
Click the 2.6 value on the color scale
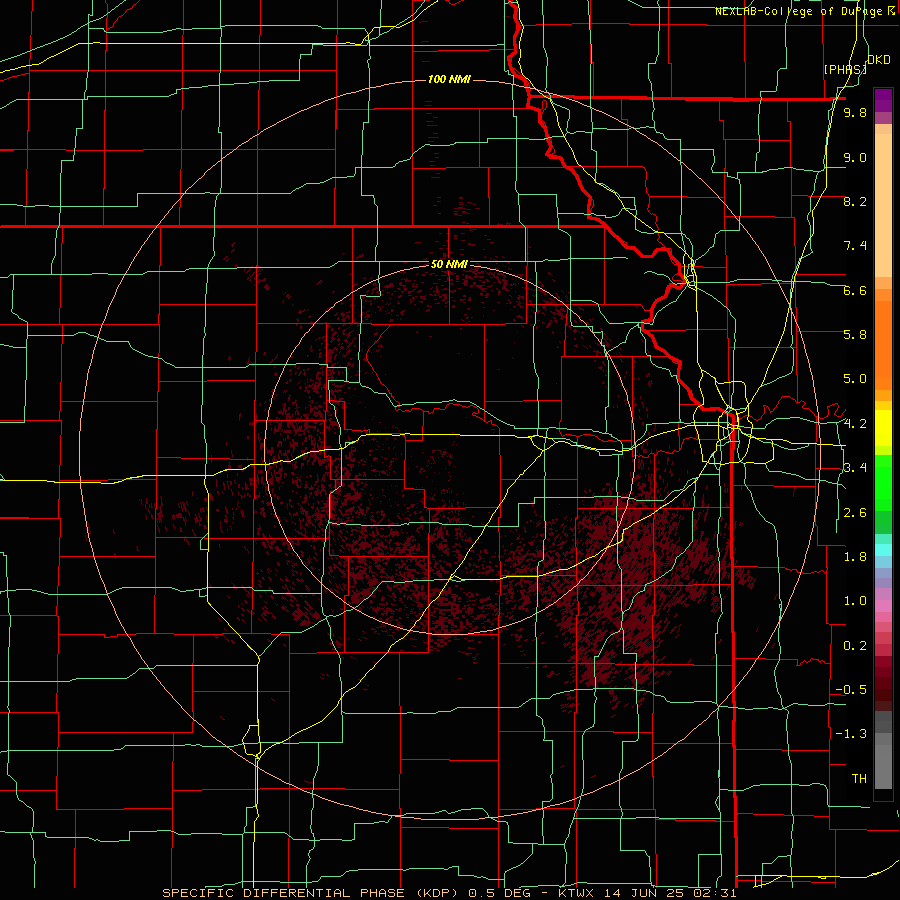coord(855,513)
